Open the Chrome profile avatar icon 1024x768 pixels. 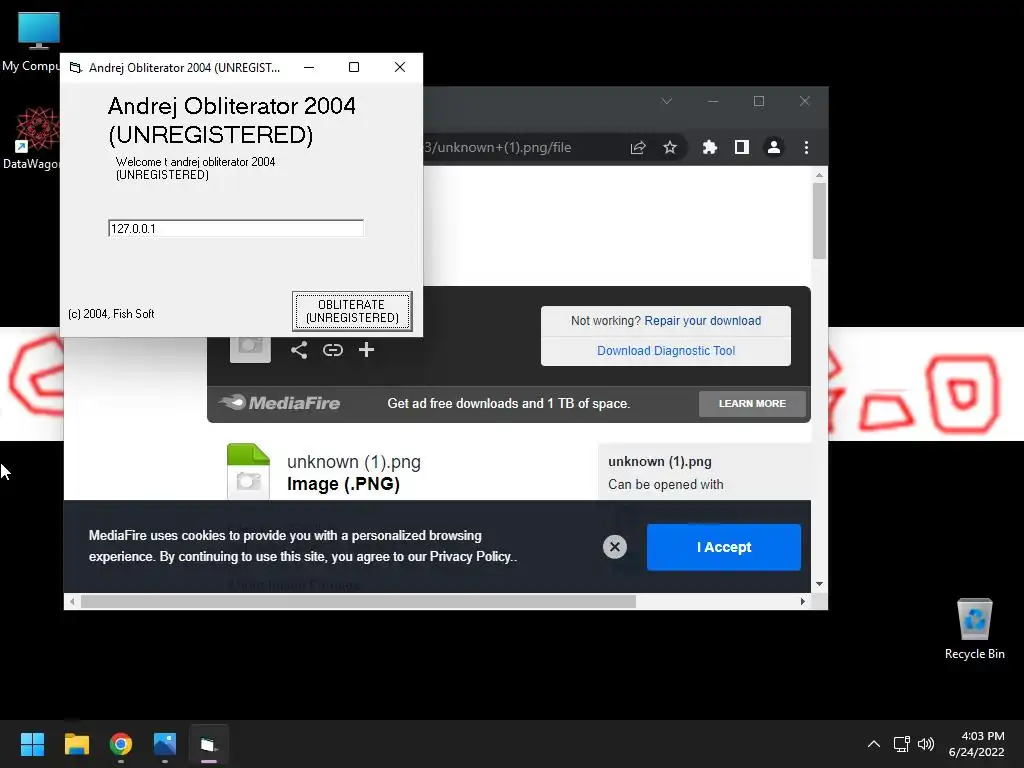(x=774, y=148)
